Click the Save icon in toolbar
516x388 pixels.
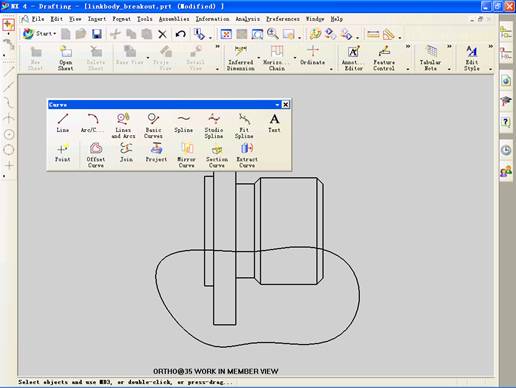point(97,34)
